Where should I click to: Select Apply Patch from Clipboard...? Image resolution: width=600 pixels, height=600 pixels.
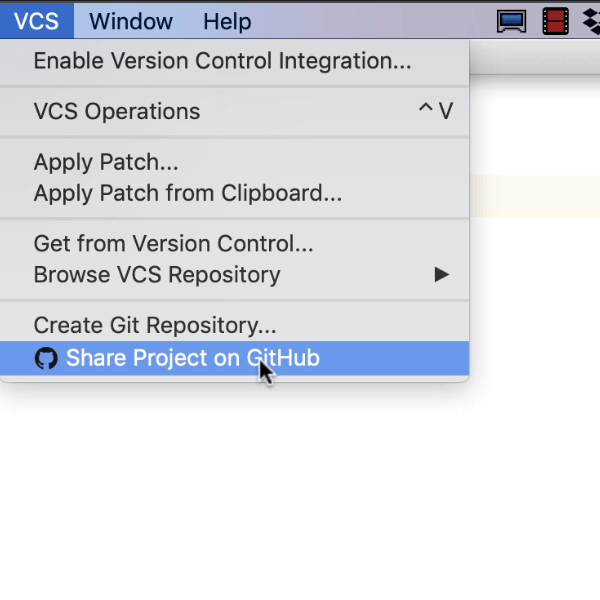[188, 193]
